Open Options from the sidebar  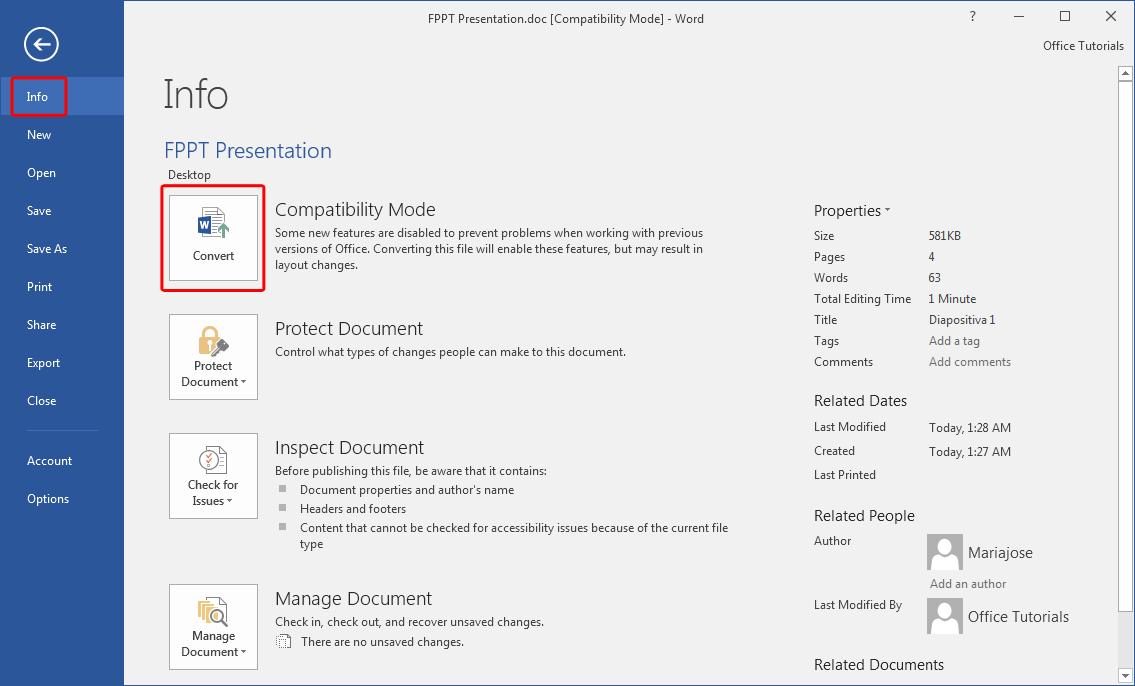click(45, 498)
